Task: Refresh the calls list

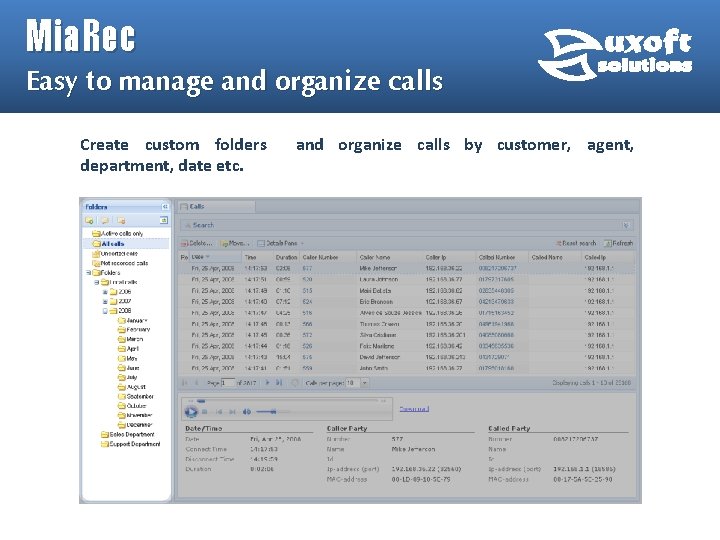Action: [x=618, y=243]
